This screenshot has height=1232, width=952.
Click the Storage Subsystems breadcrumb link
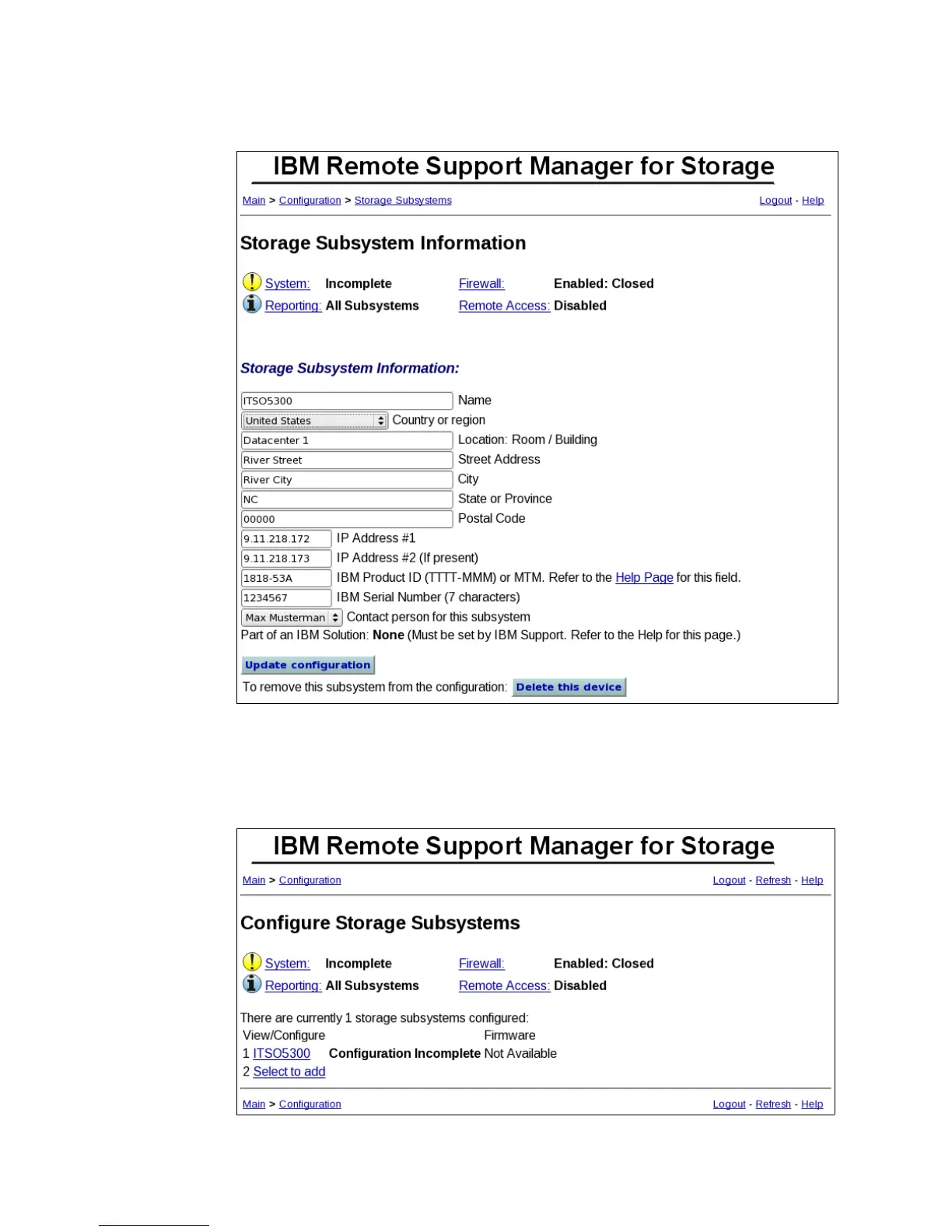tap(403, 201)
